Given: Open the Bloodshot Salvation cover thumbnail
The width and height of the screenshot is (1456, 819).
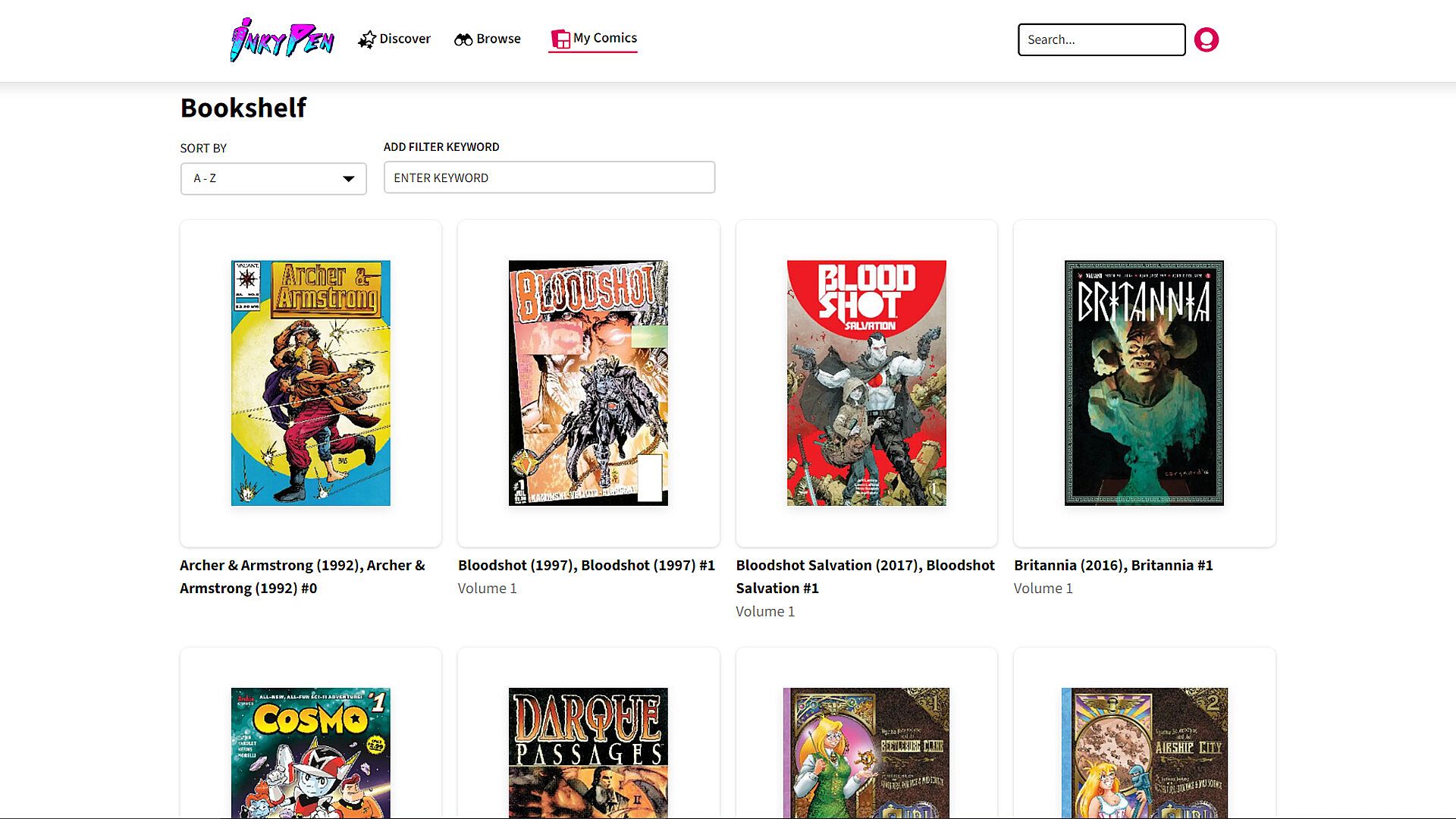Looking at the screenshot, I should click(x=866, y=383).
